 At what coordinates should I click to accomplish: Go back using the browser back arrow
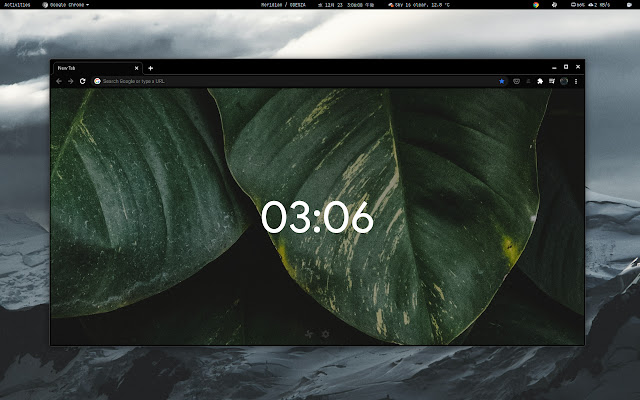[58, 81]
